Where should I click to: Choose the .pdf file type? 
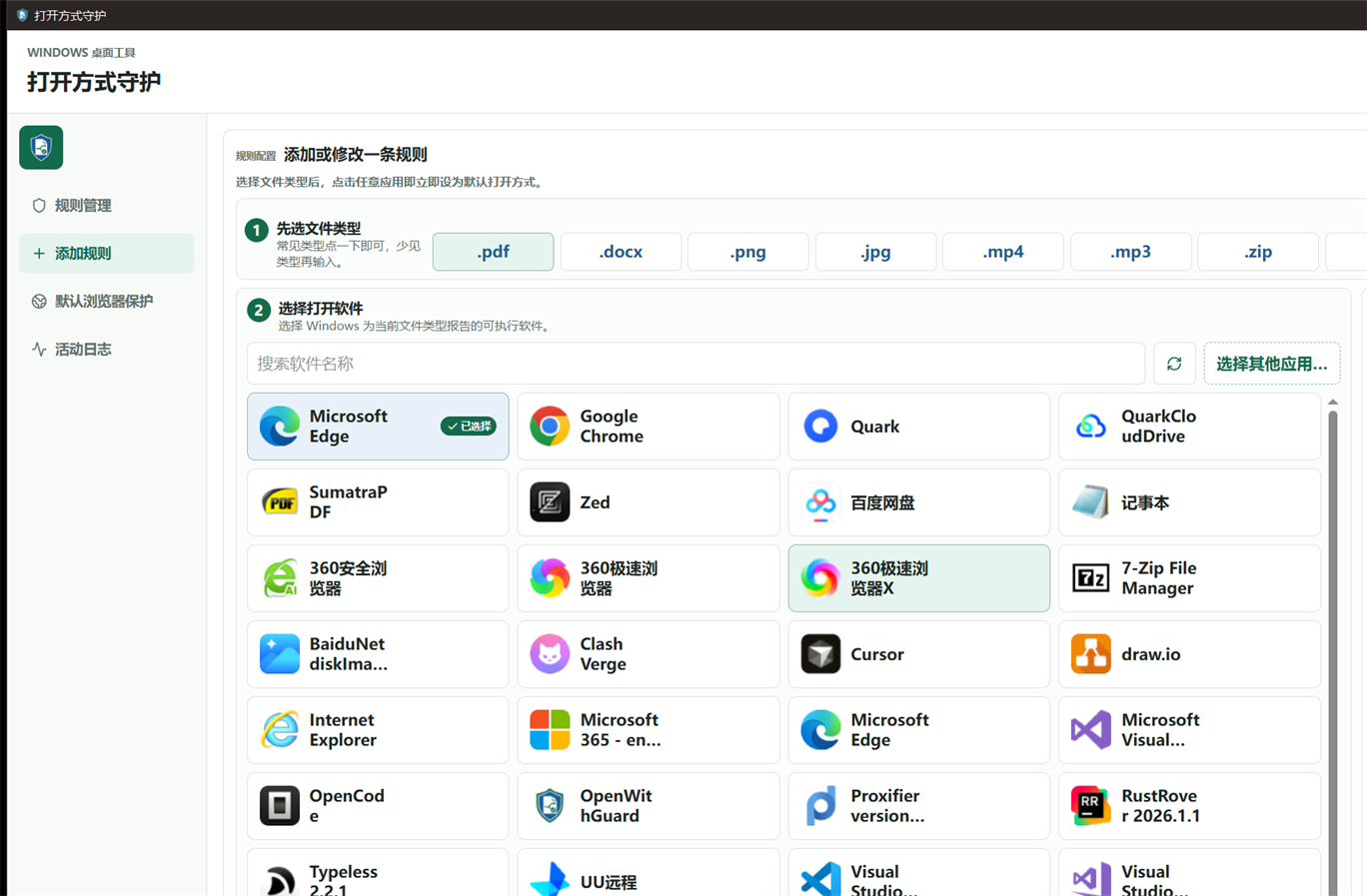click(x=493, y=252)
